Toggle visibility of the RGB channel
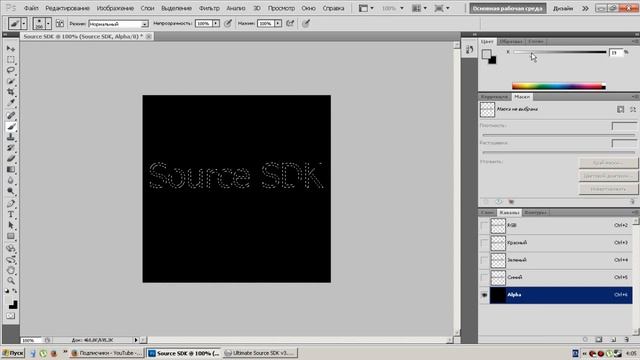Image resolution: width=640 pixels, height=360 pixels. pos(484,225)
